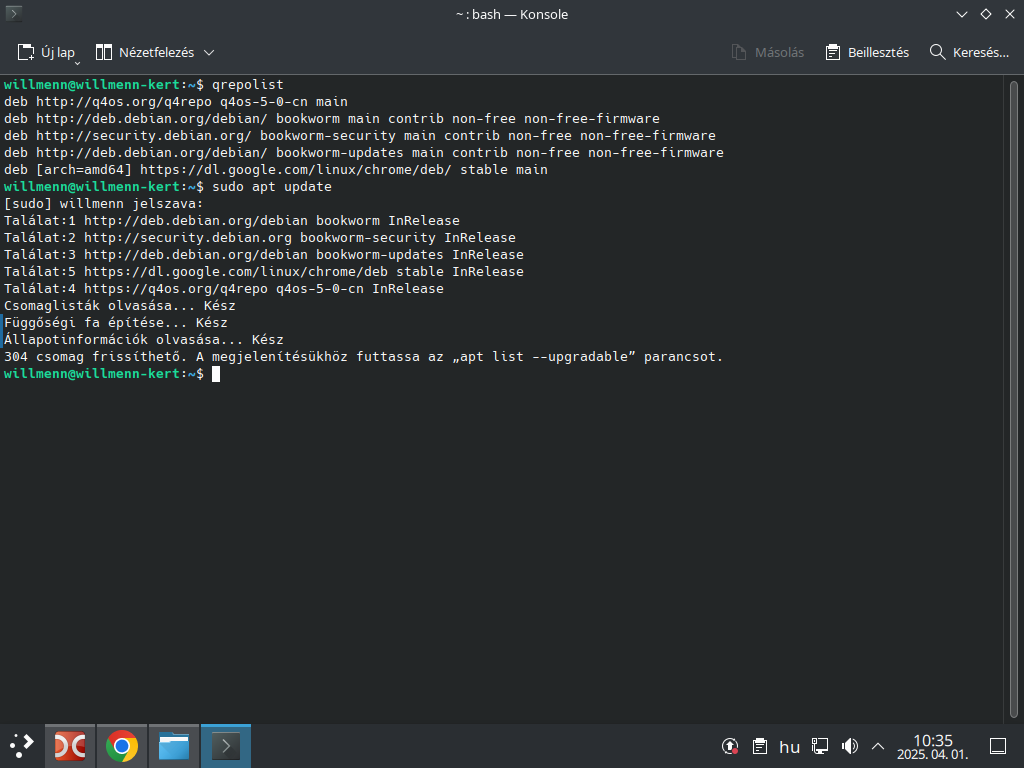1024x768 pixels.
Task: Open the audio volume tray icon
Action: (x=850, y=746)
